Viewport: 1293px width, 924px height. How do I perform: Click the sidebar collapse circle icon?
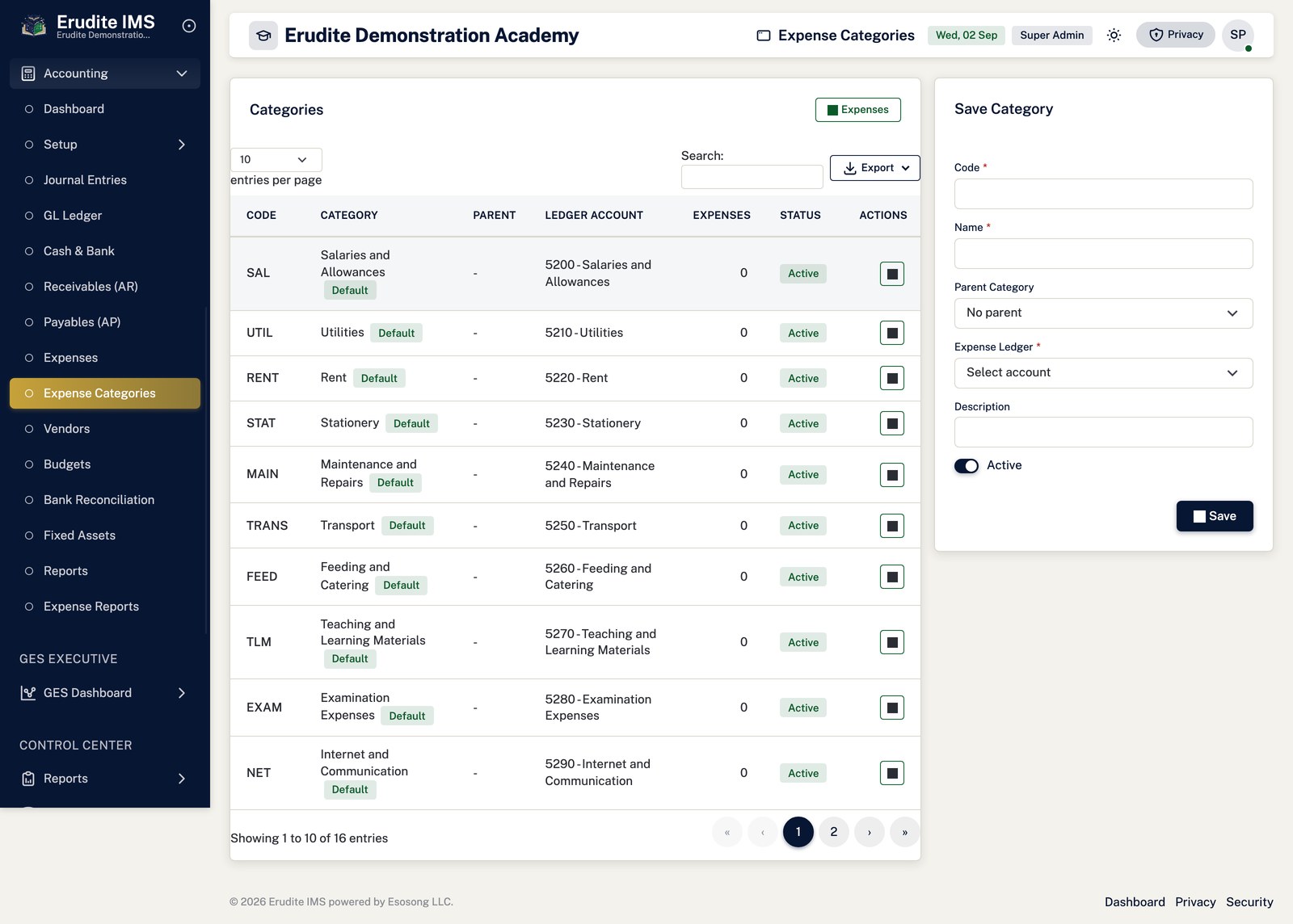(x=189, y=26)
